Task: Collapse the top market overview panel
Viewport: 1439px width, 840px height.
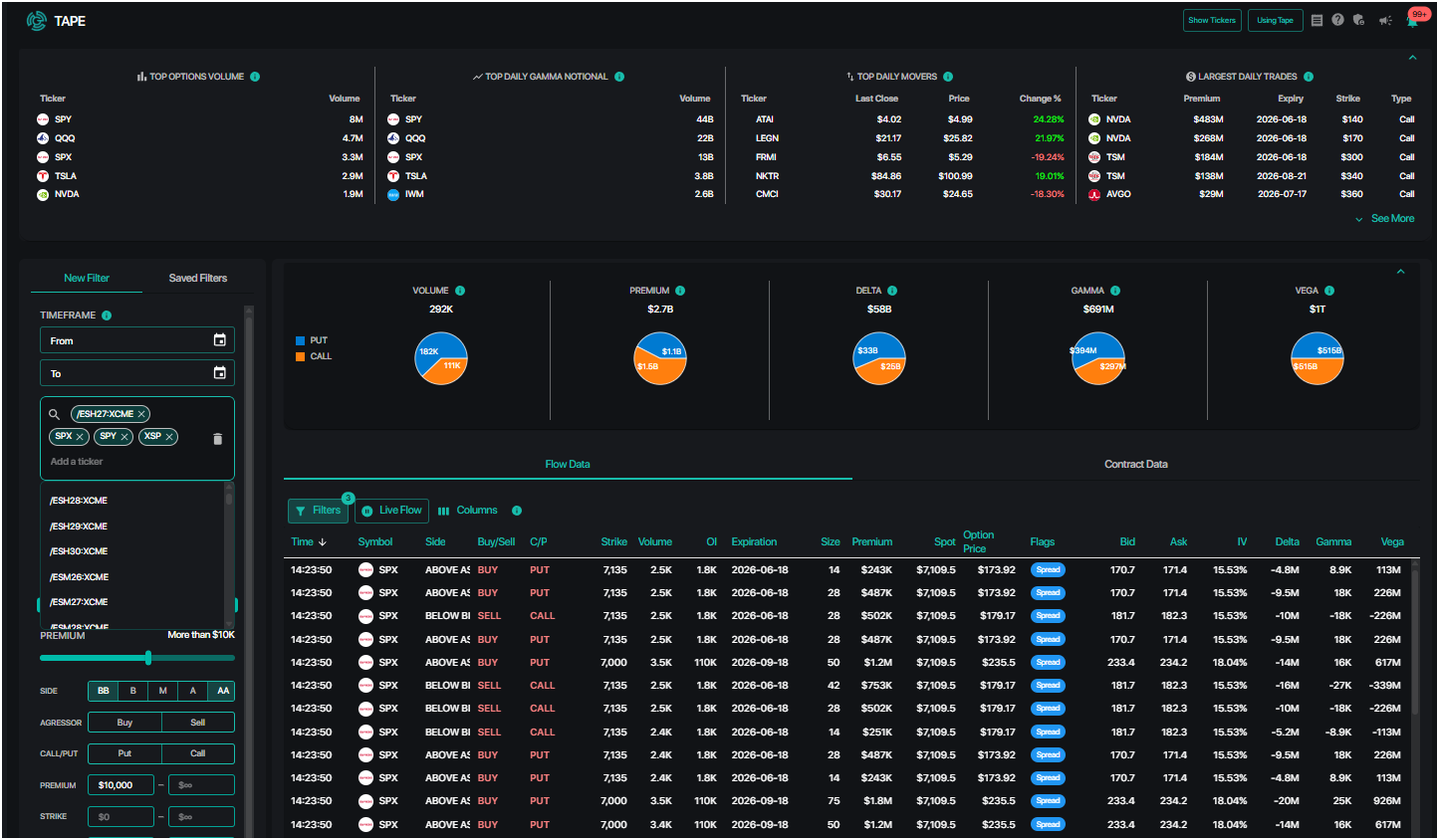Action: [x=1412, y=58]
